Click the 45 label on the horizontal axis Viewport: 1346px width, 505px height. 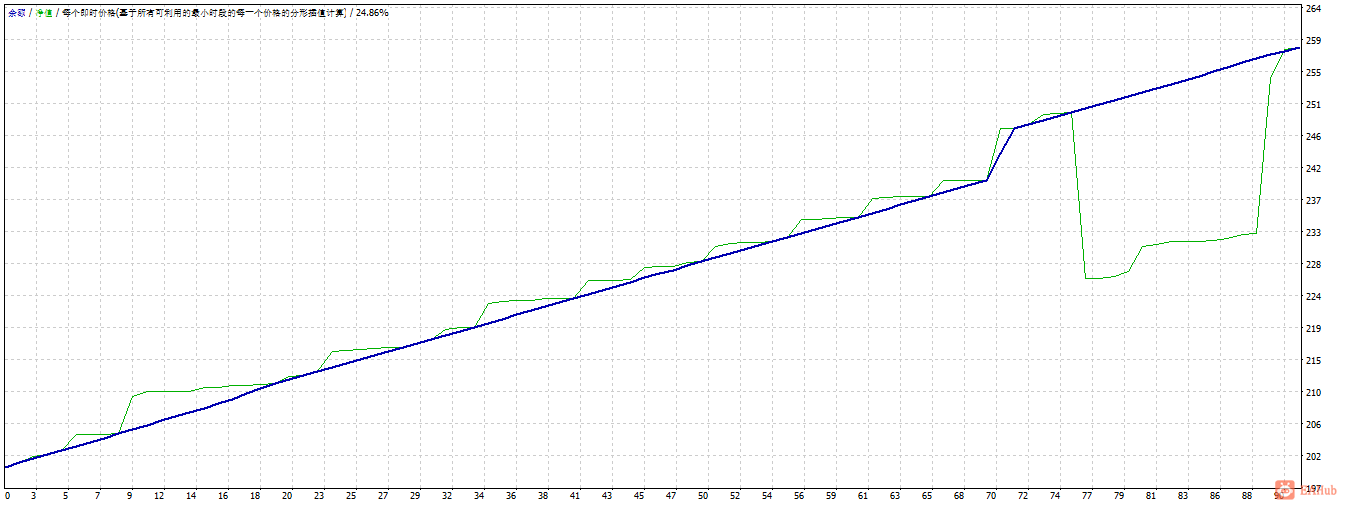tap(639, 496)
